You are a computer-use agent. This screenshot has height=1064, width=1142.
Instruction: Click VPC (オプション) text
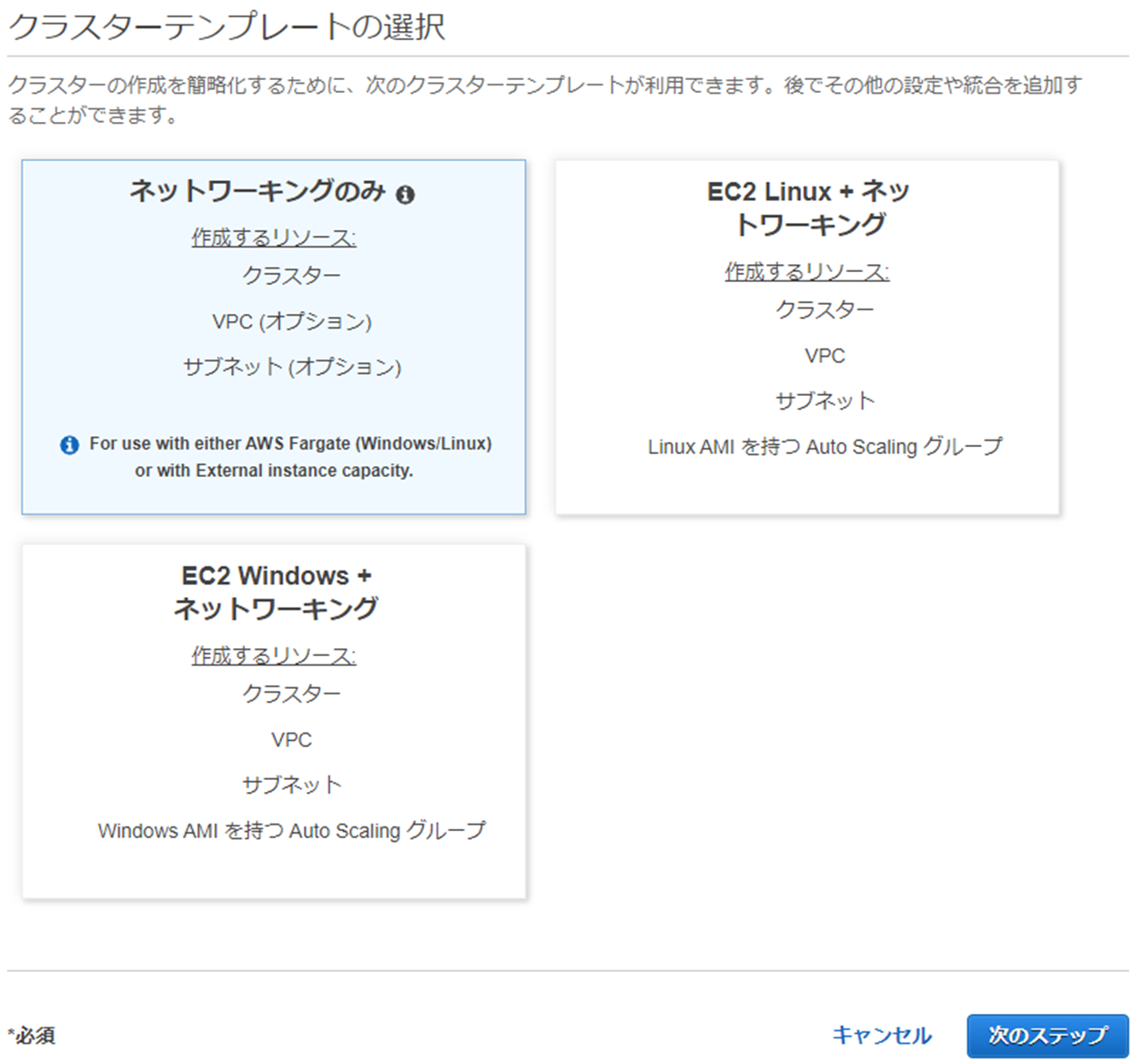pos(292,321)
